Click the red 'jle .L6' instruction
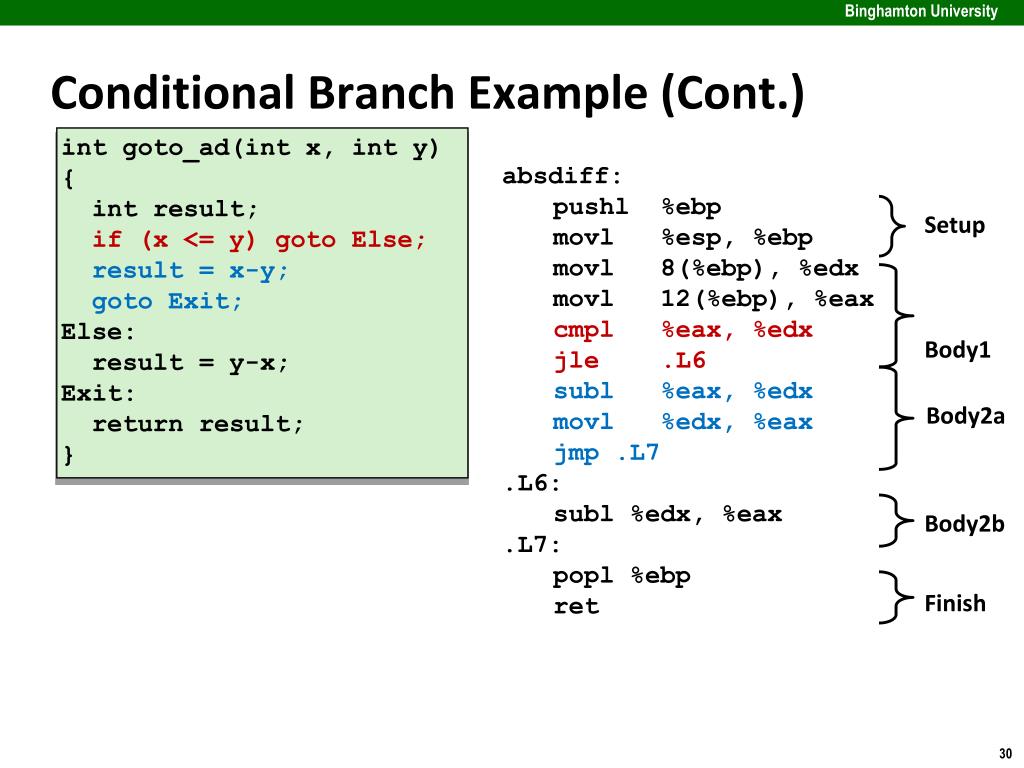Screen dimensions: 1024x768 pyautogui.click(x=630, y=361)
